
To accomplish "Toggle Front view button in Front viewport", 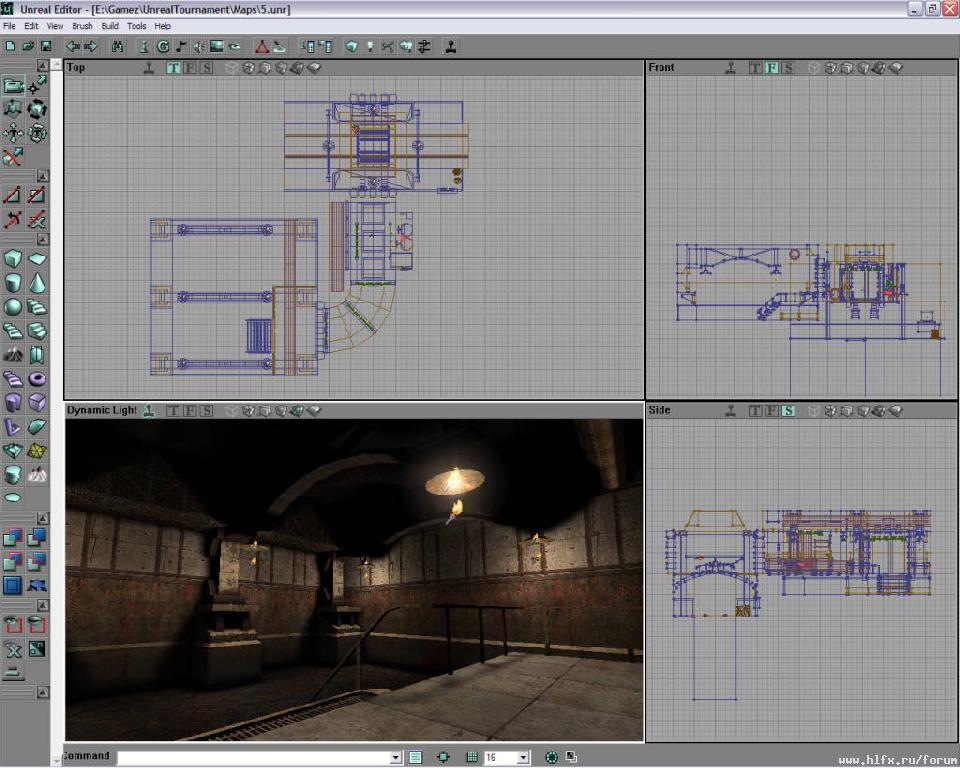I will tap(772, 68).
